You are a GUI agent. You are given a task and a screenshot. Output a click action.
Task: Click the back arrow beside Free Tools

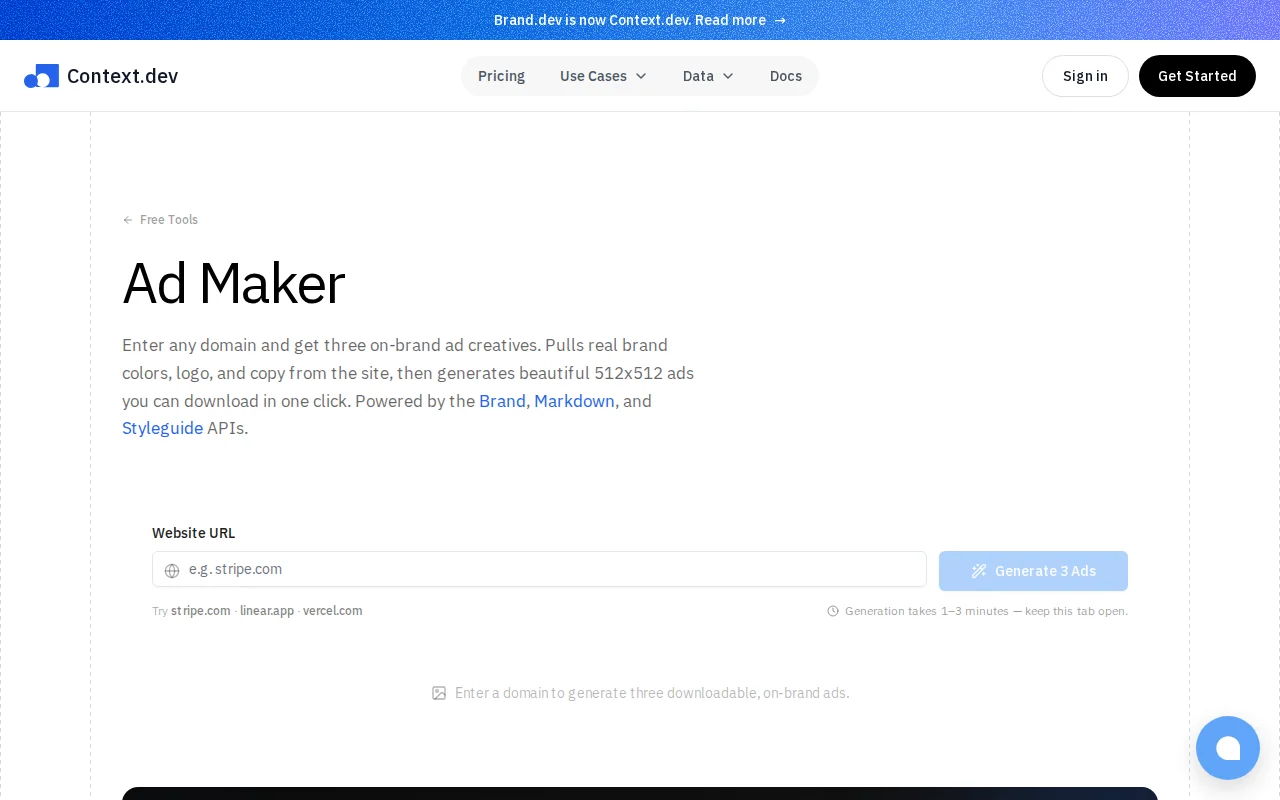pos(128,220)
